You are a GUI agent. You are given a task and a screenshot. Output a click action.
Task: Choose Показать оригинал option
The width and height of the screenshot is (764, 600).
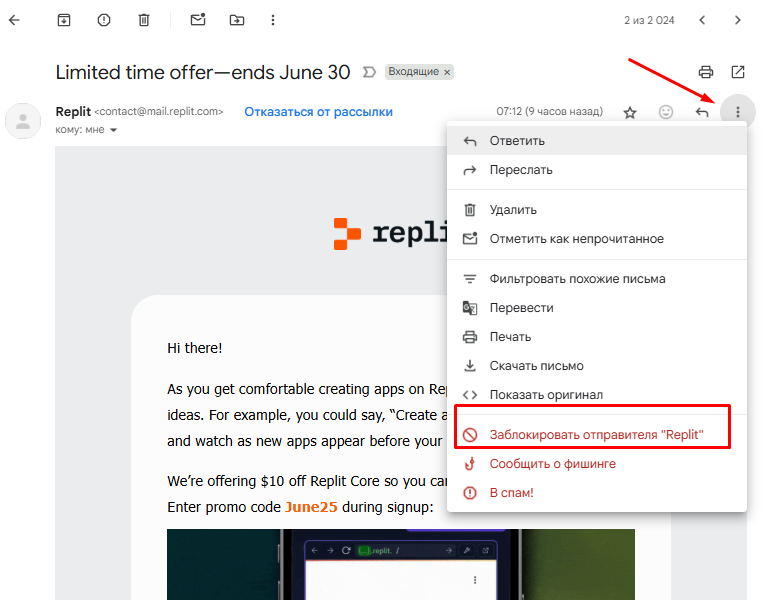click(x=597, y=395)
